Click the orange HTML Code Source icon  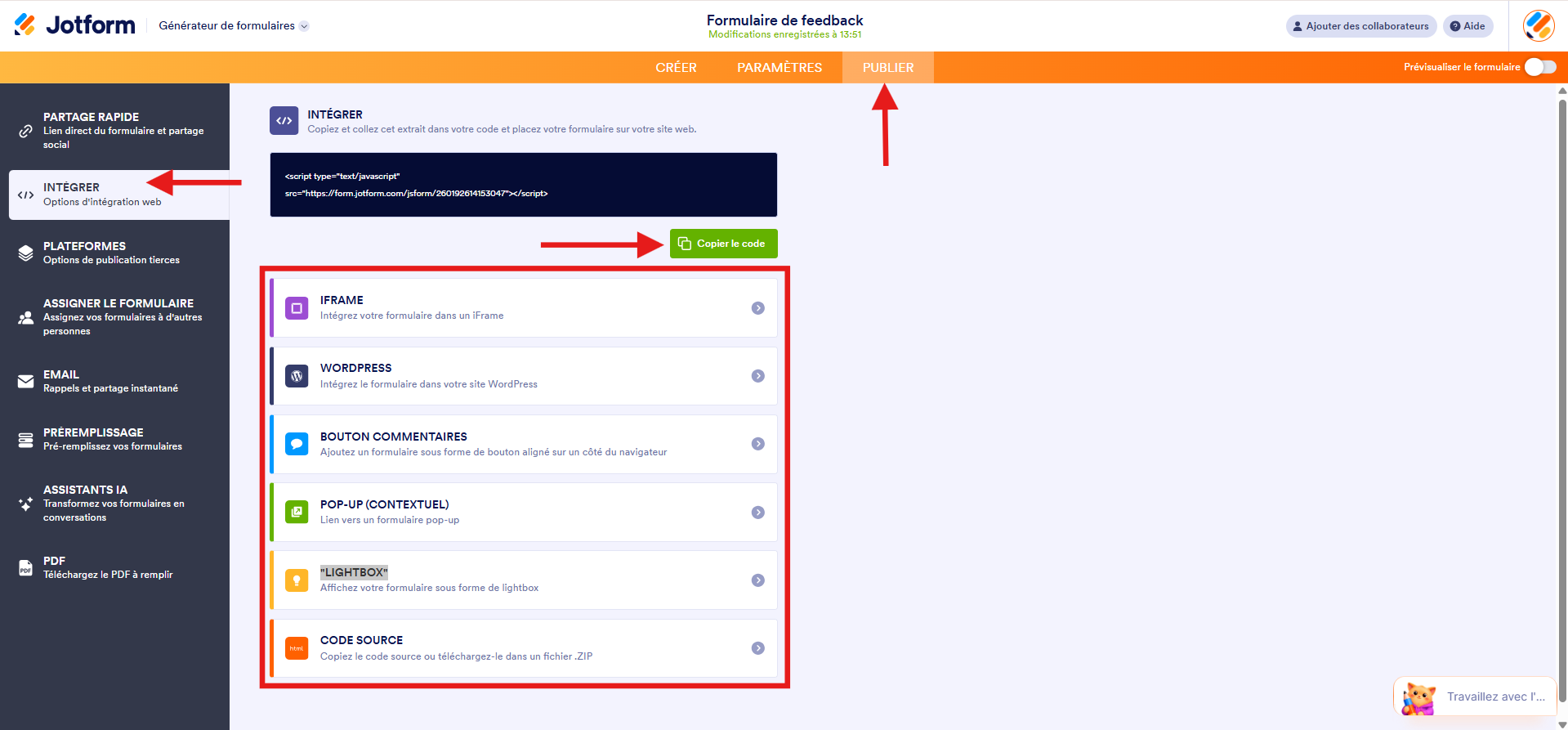click(297, 648)
